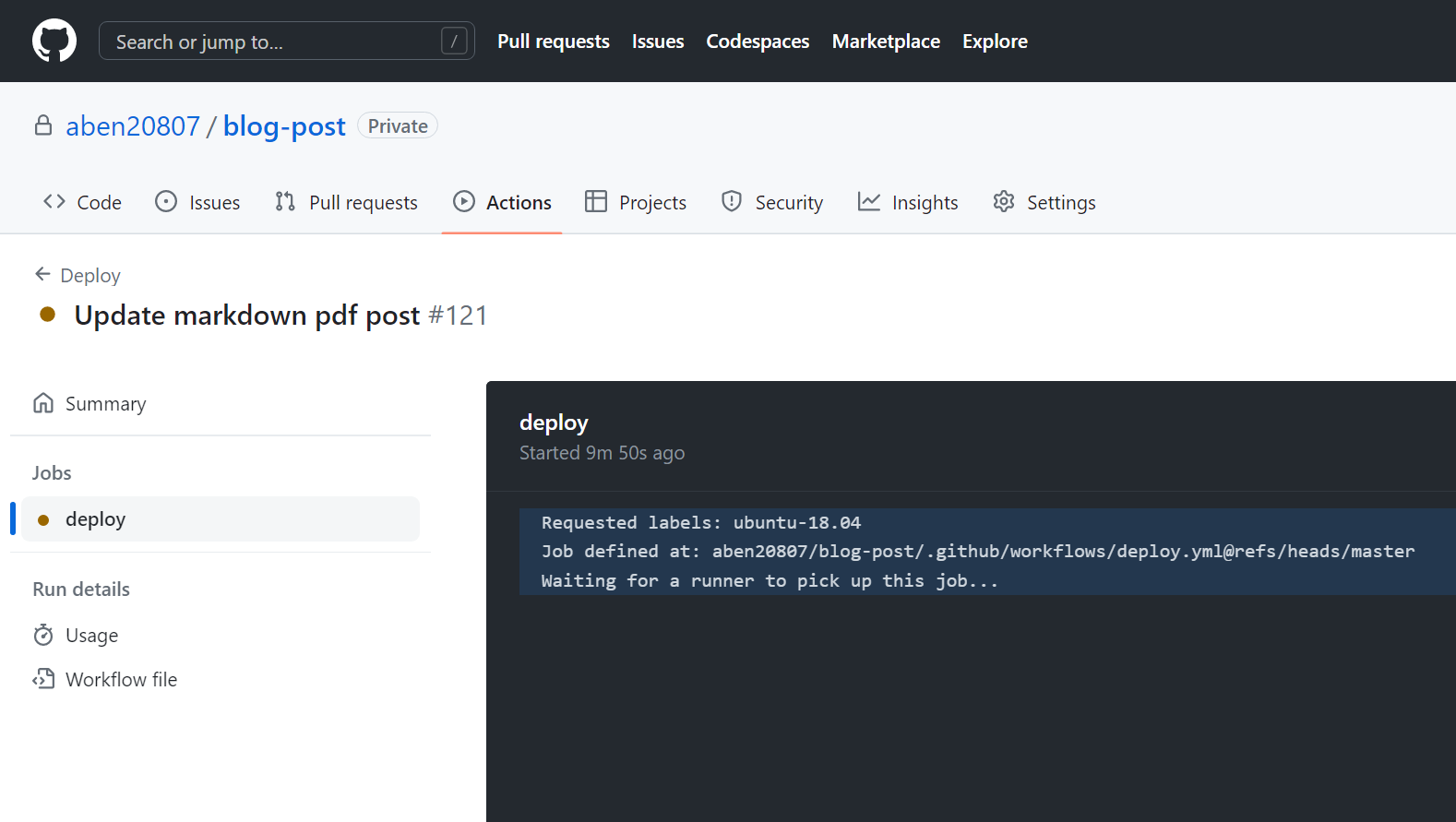
Task: Open the blog-post repository link
Action: click(284, 125)
